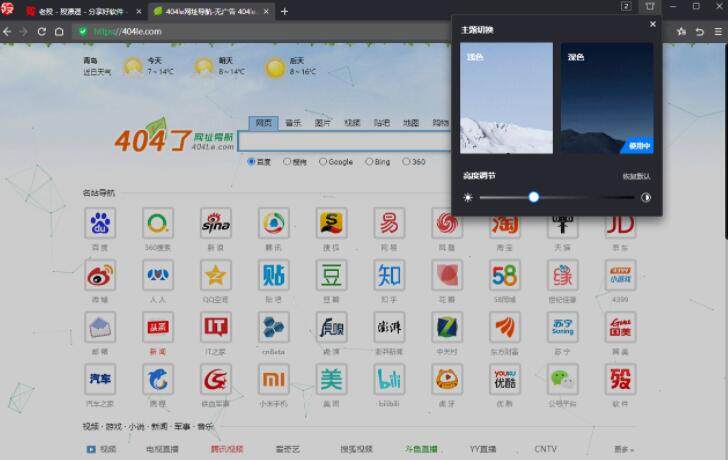
Task: Go to browser home page icon
Action: [x=59, y=32]
